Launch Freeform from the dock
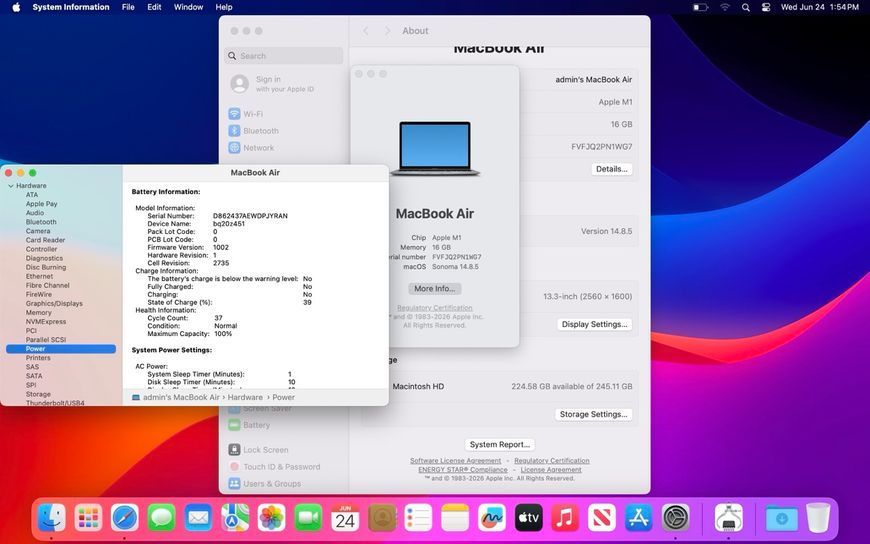Image resolution: width=870 pixels, height=544 pixels. (x=492, y=518)
